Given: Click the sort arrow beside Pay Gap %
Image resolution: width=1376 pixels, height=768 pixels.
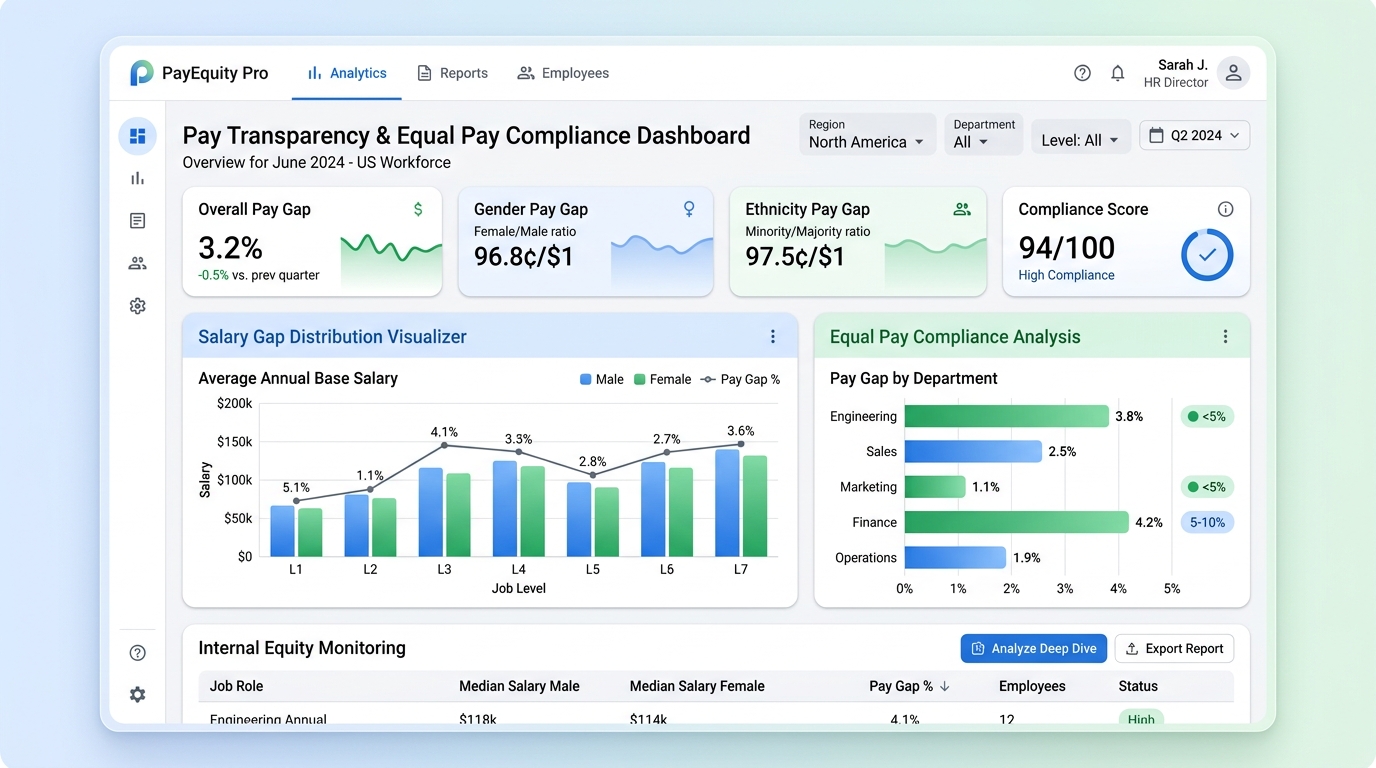Looking at the screenshot, I should click(x=944, y=686).
